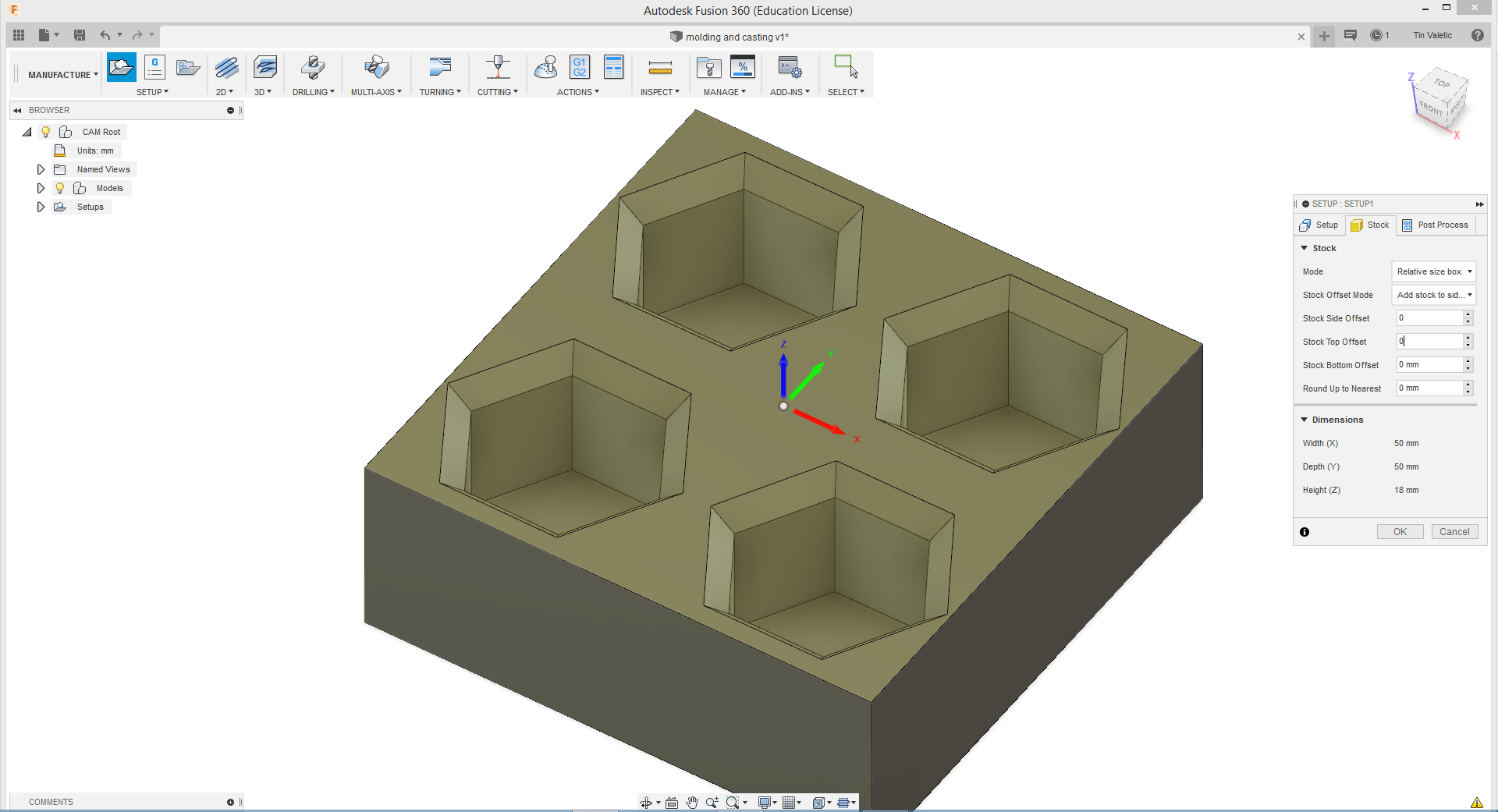This screenshot has width=1498, height=812.
Task: Open the INSPECT menu dropdown label
Action: [x=659, y=92]
